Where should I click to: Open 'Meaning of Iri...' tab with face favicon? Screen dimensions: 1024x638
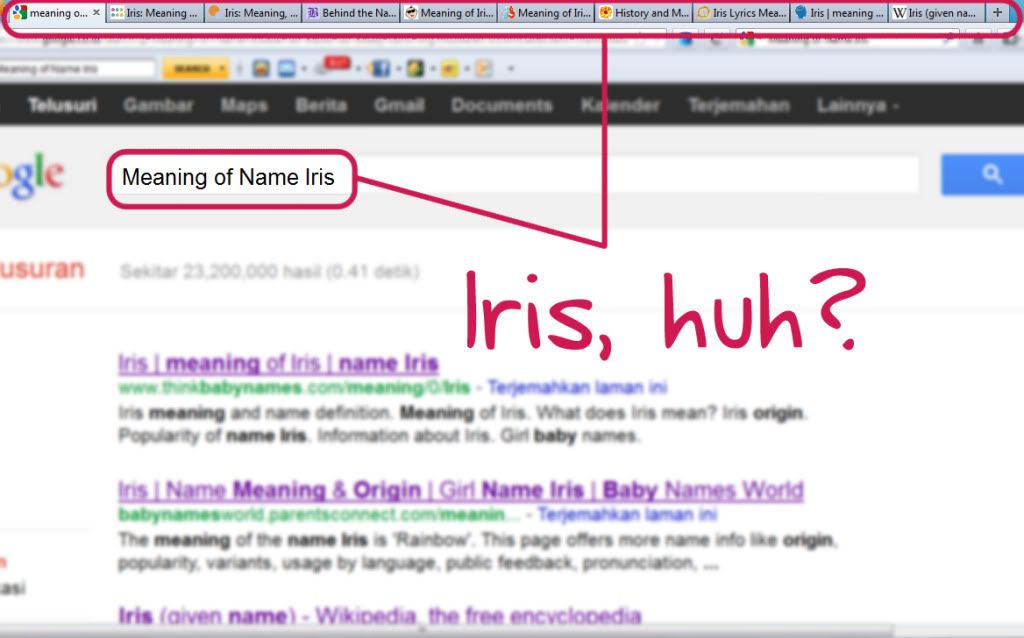tap(449, 12)
